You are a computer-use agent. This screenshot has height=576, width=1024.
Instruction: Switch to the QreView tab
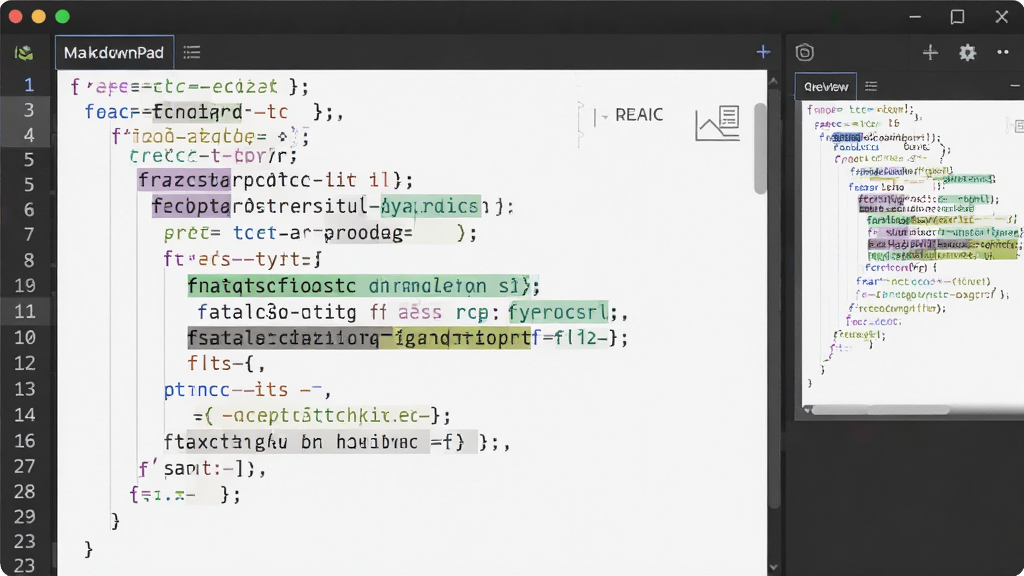825,86
